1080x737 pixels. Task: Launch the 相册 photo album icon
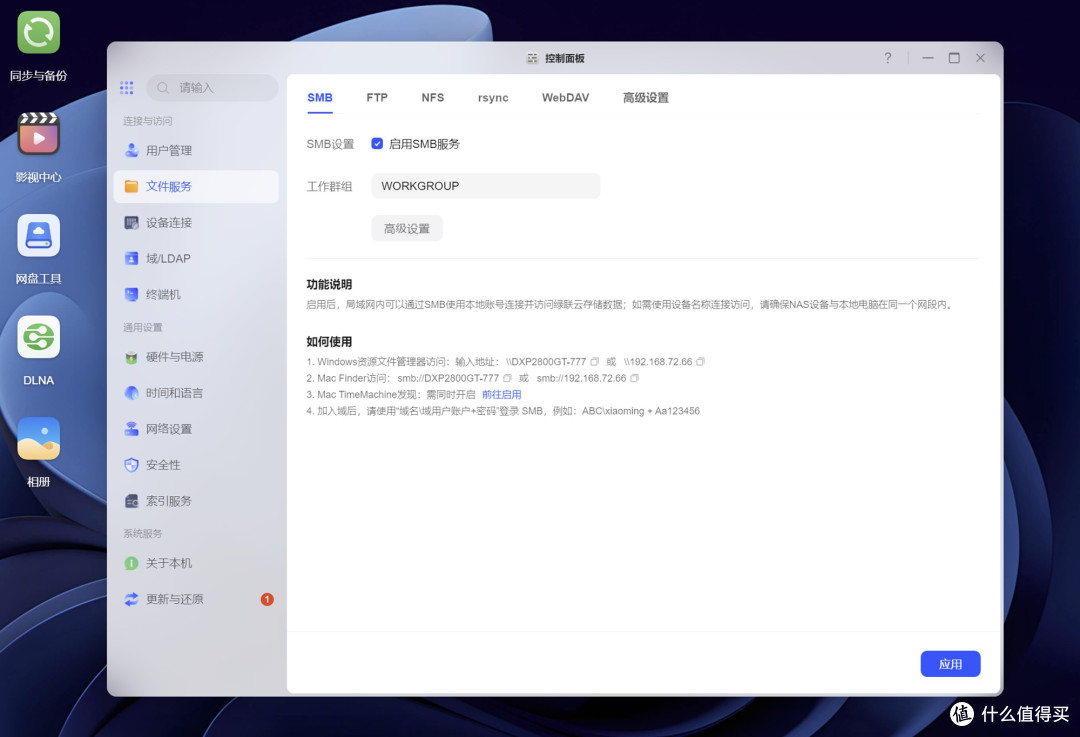pos(39,439)
